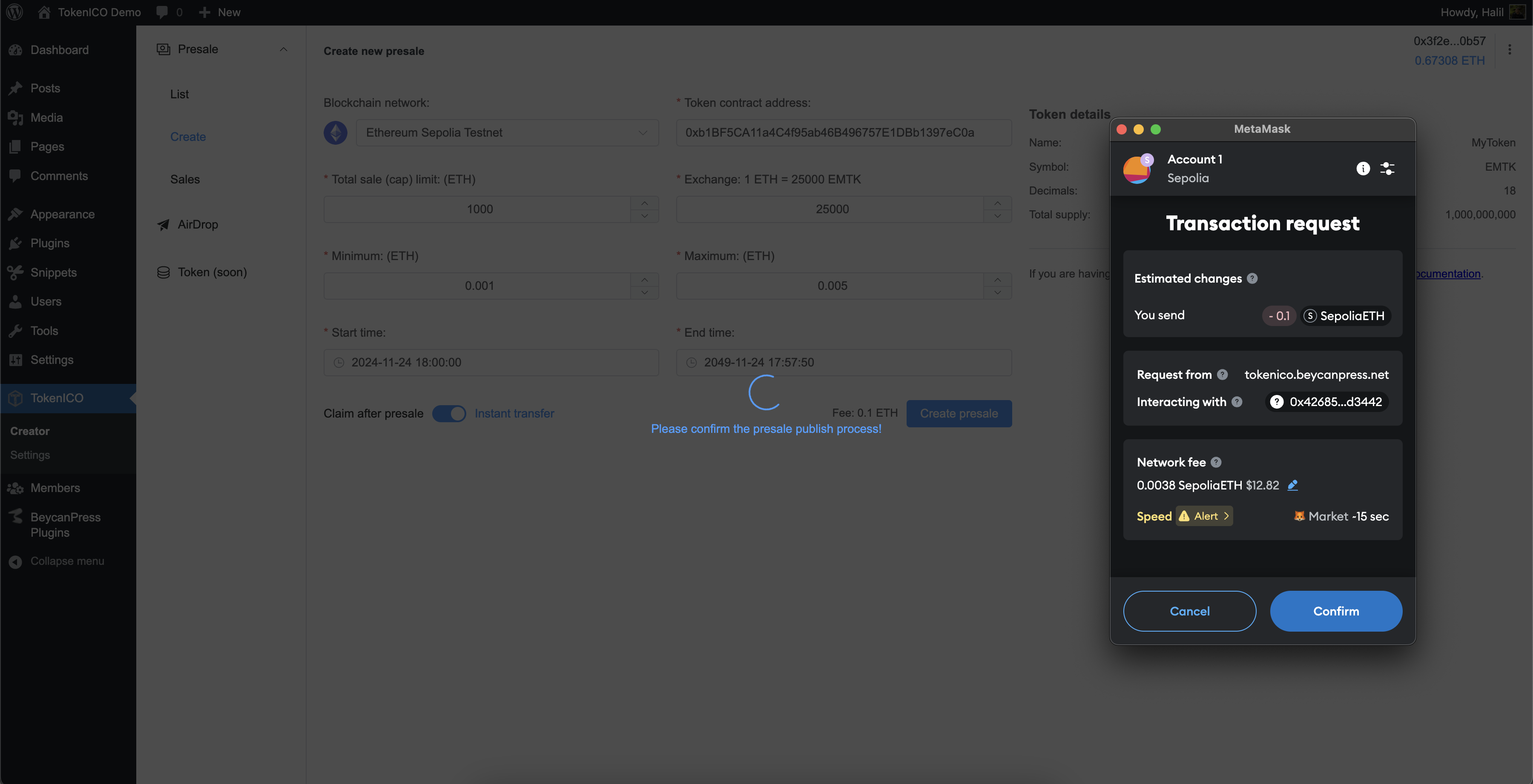Click the Presale section icon
Viewport: 1533px width, 784px height.
click(163, 49)
